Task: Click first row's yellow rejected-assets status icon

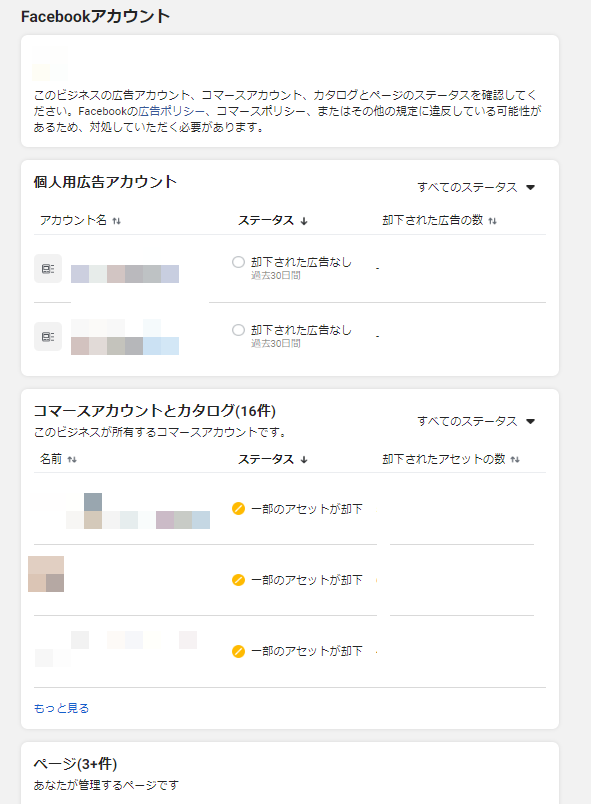Action: [238, 509]
